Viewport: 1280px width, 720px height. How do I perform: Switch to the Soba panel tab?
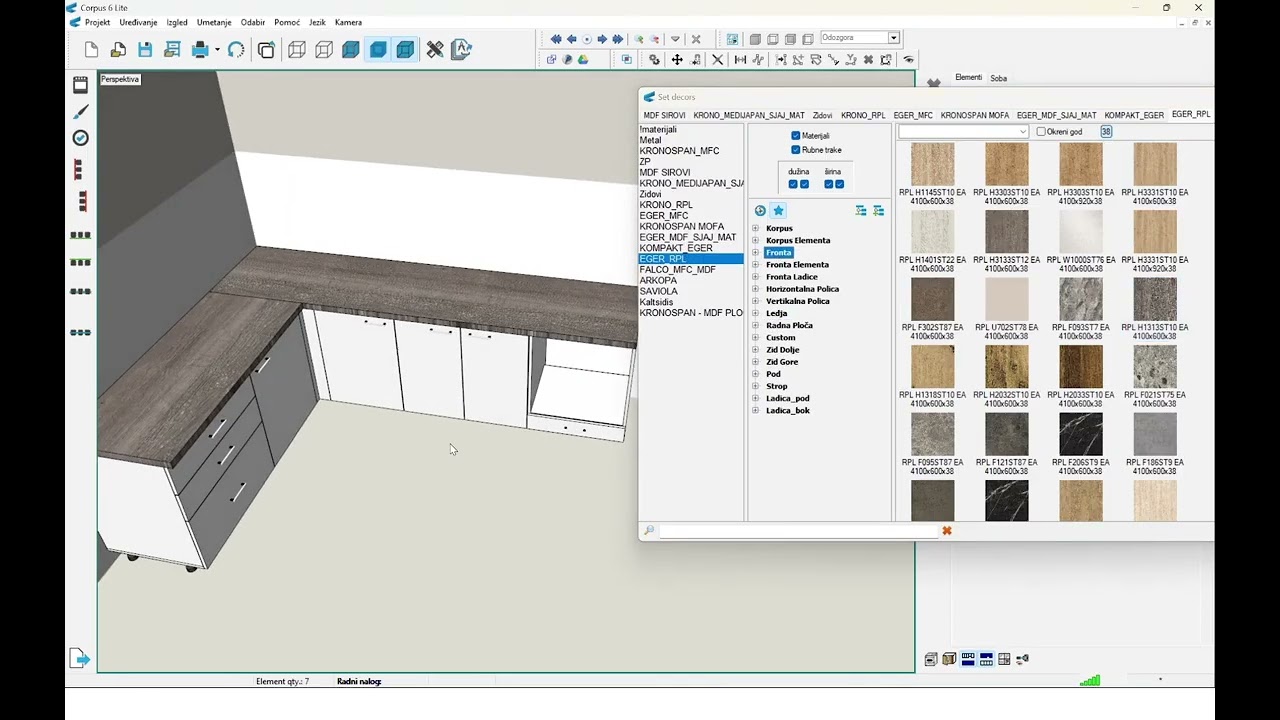(x=998, y=78)
